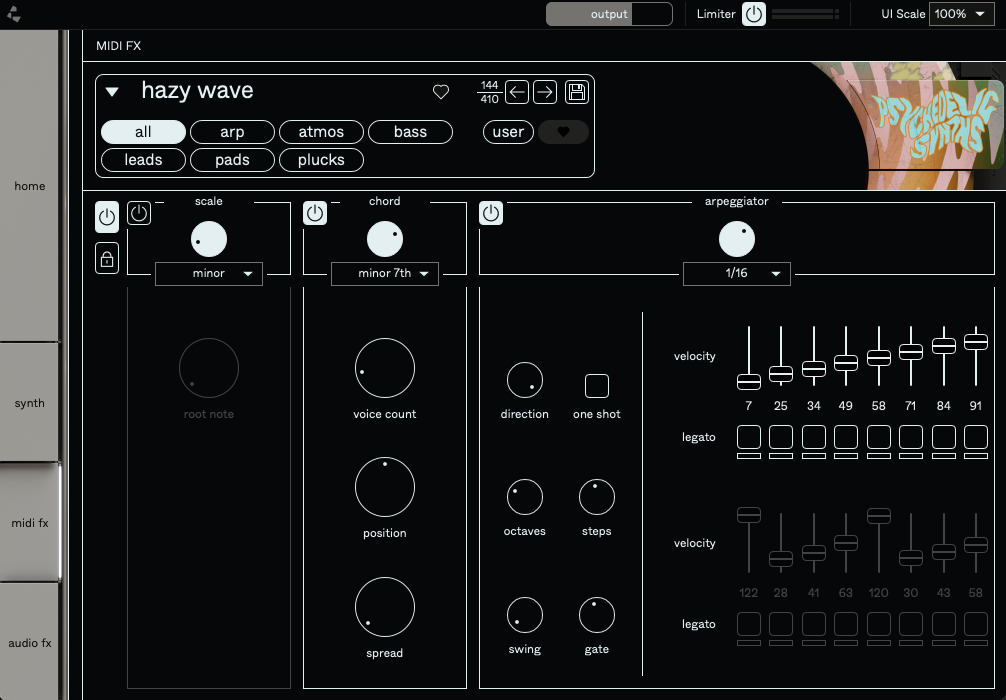Toggle legato box under velocity step 71
Image resolution: width=1006 pixels, height=700 pixels.
(x=911, y=438)
